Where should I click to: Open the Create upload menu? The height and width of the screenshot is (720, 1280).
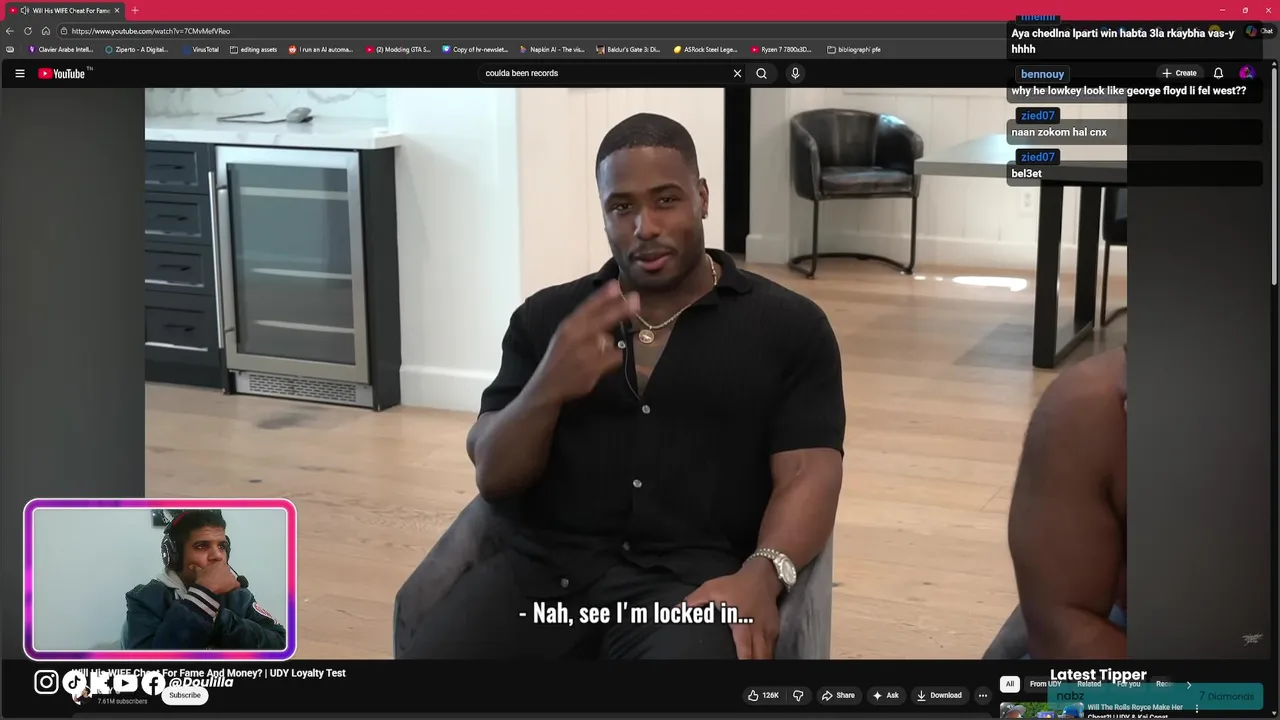tap(1179, 73)
